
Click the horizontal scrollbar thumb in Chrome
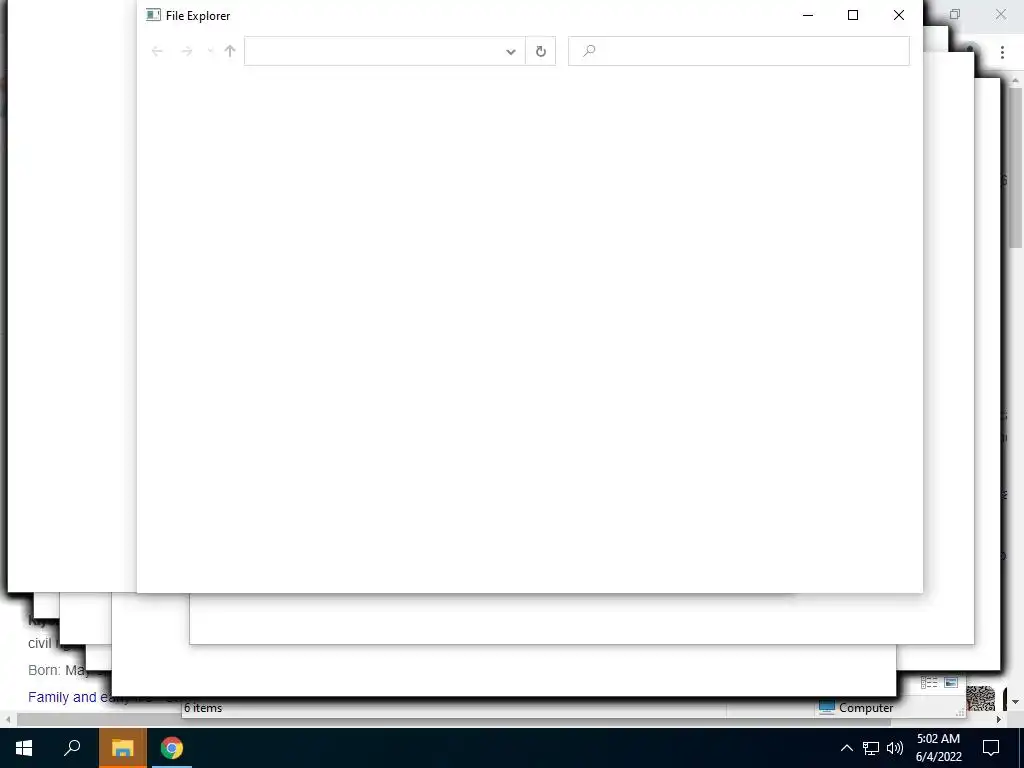click(453, 720)
